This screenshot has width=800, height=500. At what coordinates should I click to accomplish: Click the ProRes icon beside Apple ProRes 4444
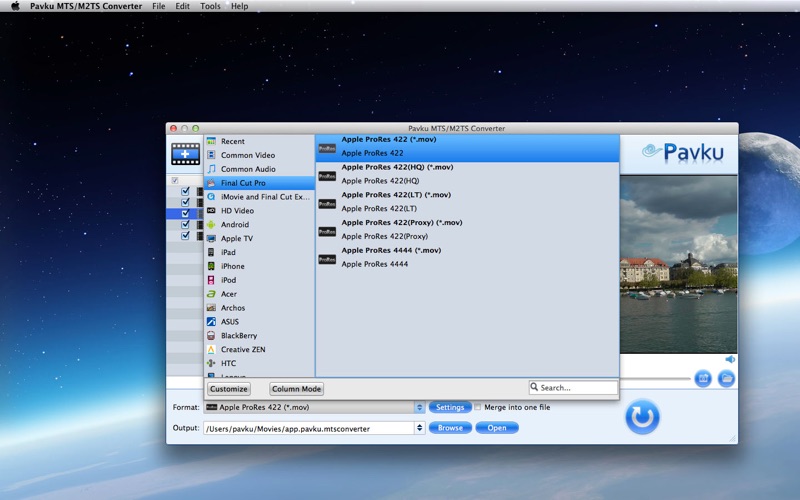coord(327,259)
